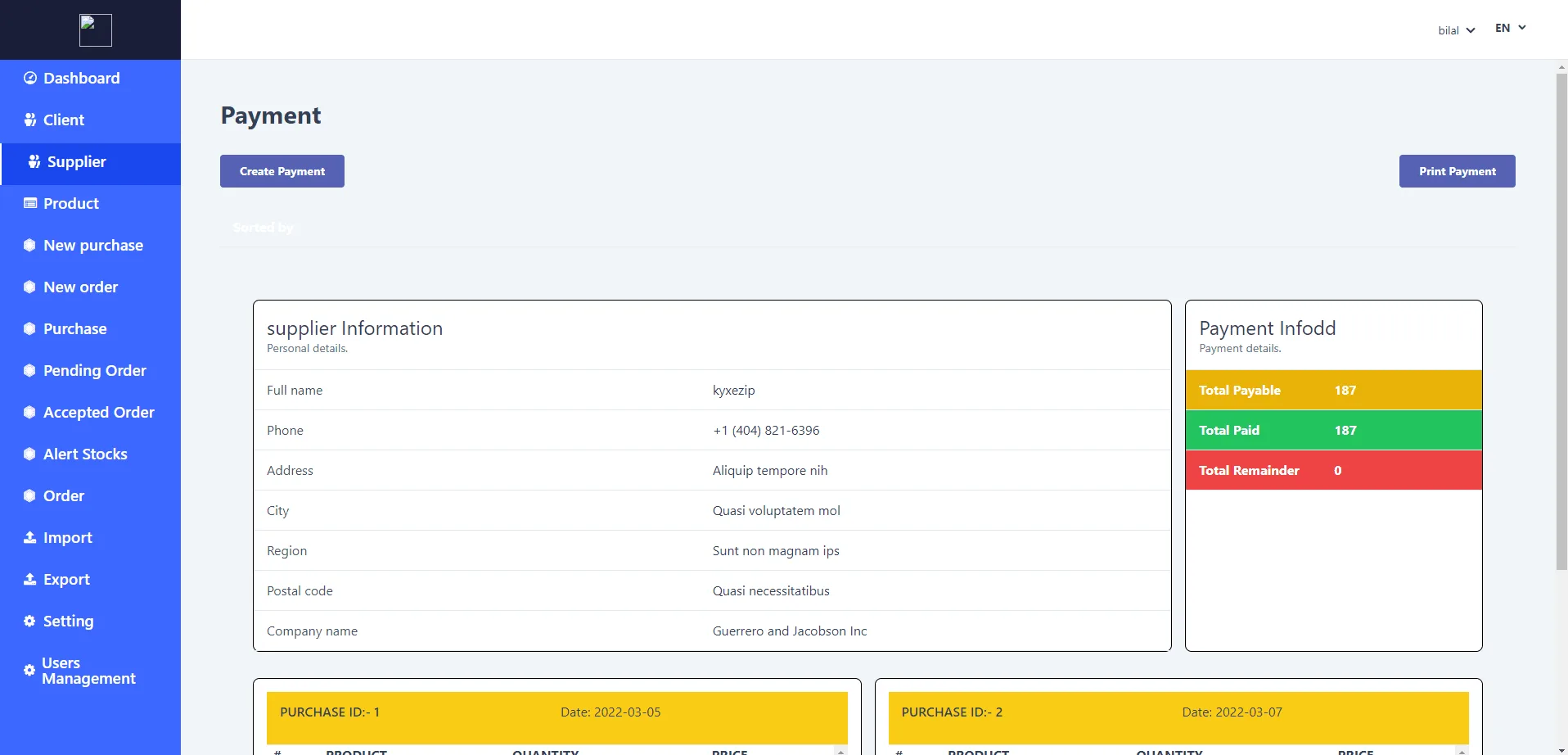Click the Product list icon
Screen dimensions: 1568x755
[x=30, y=204]
